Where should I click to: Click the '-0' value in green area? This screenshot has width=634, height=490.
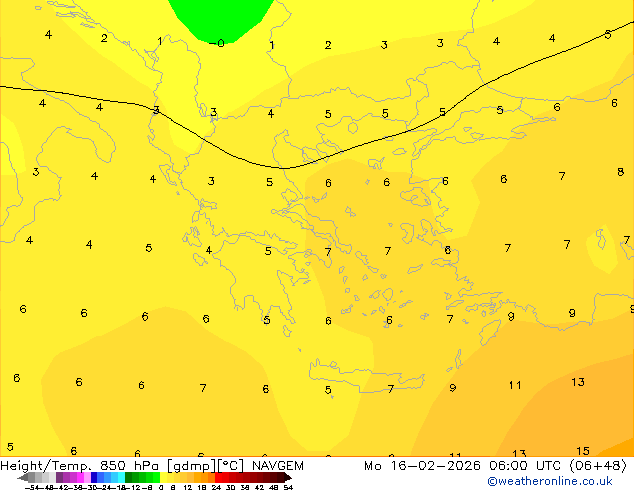217,43
